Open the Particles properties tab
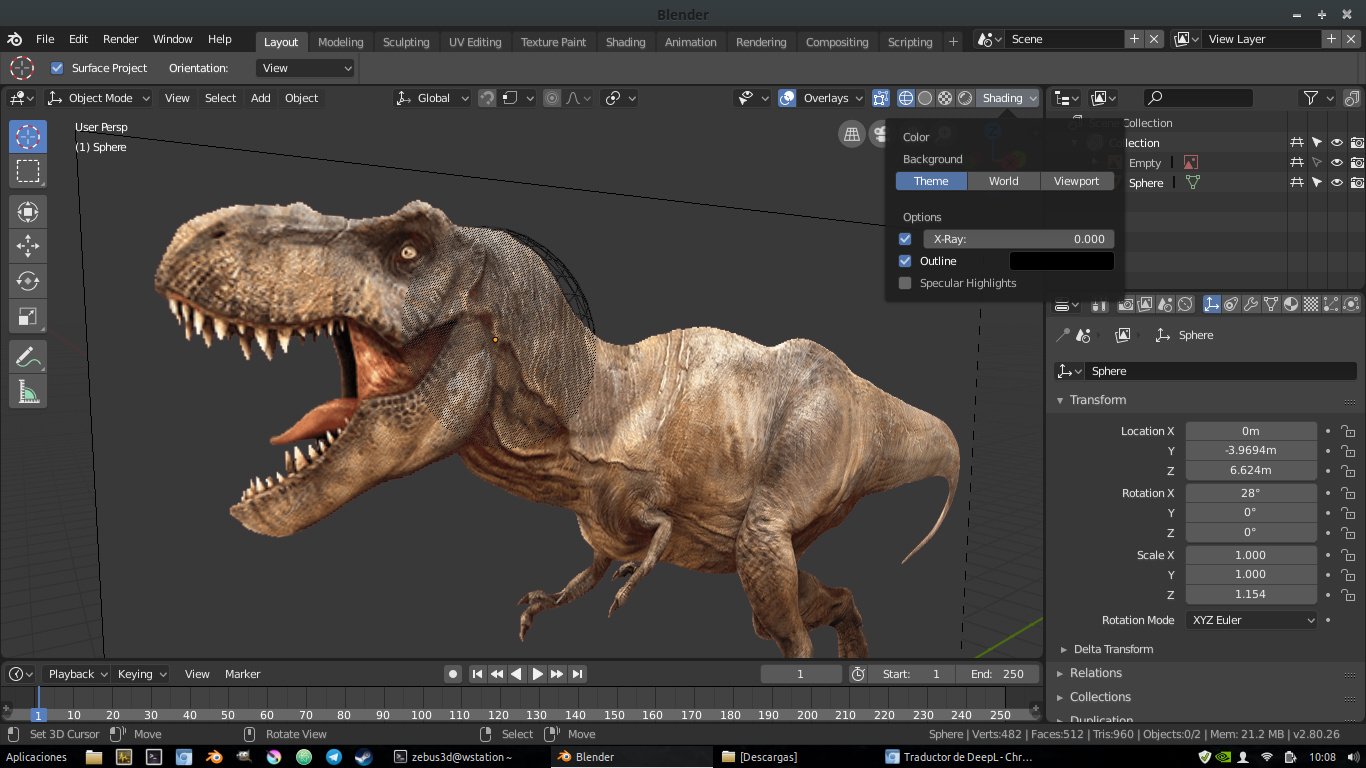Viewport: 1366px width, 768px height. [x=1331, y=304]
